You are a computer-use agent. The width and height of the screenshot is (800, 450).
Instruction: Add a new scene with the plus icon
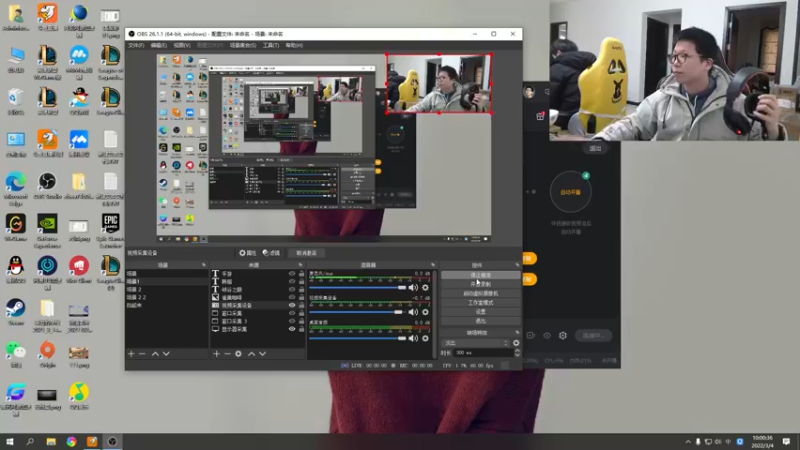click(x=131, y=354)
